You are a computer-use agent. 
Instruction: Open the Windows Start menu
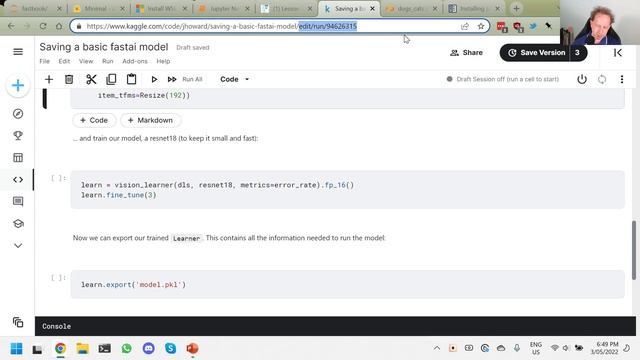[16, 349]
